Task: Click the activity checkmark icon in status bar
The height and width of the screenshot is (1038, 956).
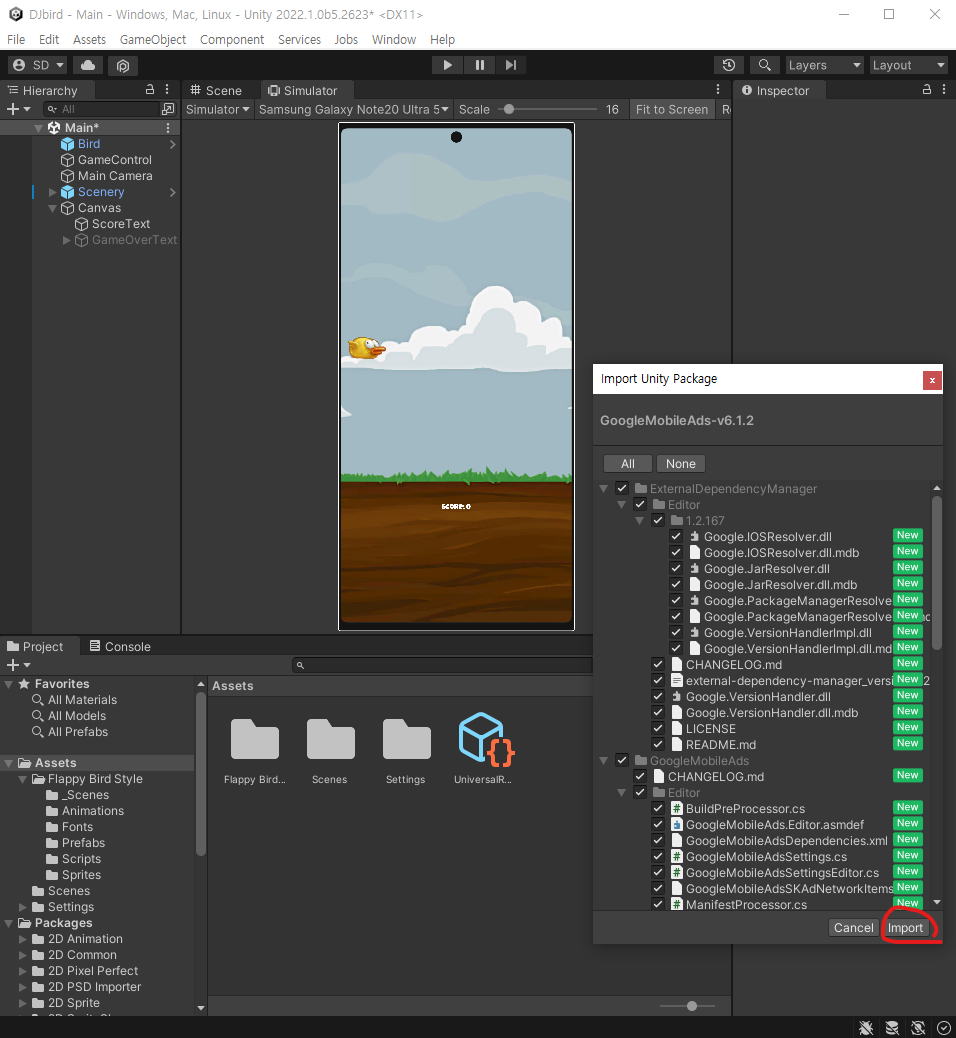Action: tap(944, 1027)
